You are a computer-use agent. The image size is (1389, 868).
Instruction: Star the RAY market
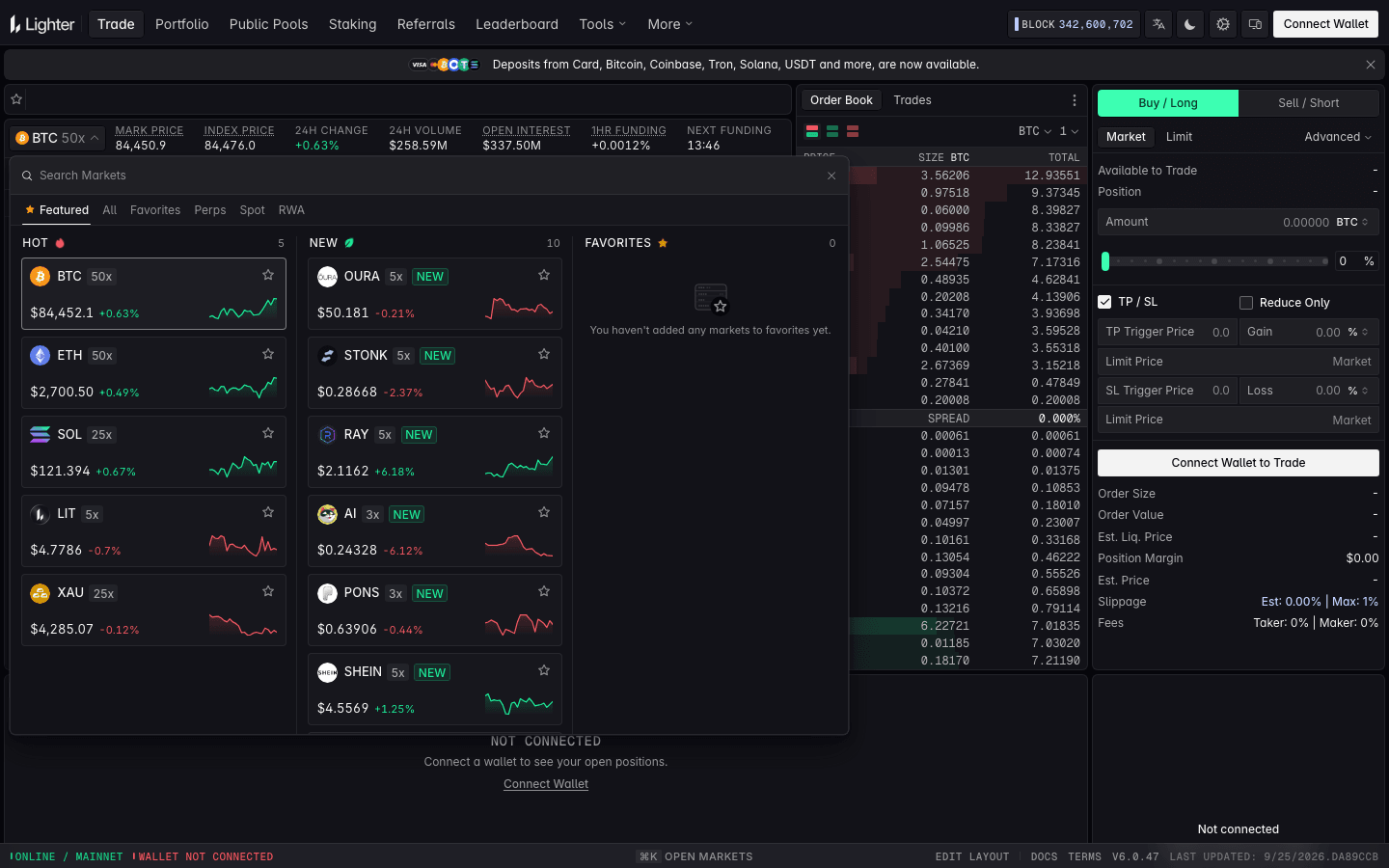pos(544,433)
